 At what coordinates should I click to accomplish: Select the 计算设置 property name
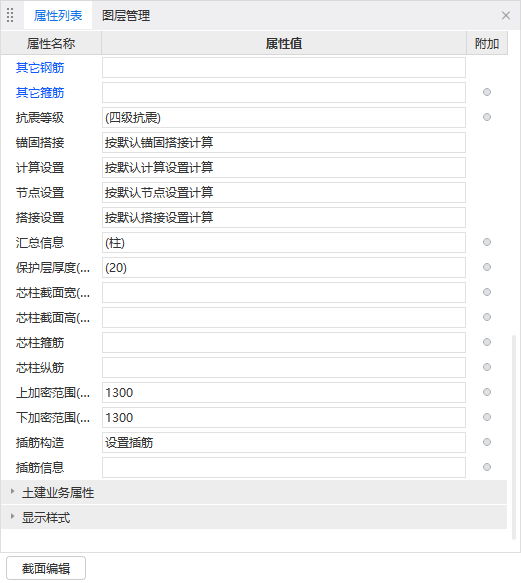pyautogui.click(x=40, y=167)
